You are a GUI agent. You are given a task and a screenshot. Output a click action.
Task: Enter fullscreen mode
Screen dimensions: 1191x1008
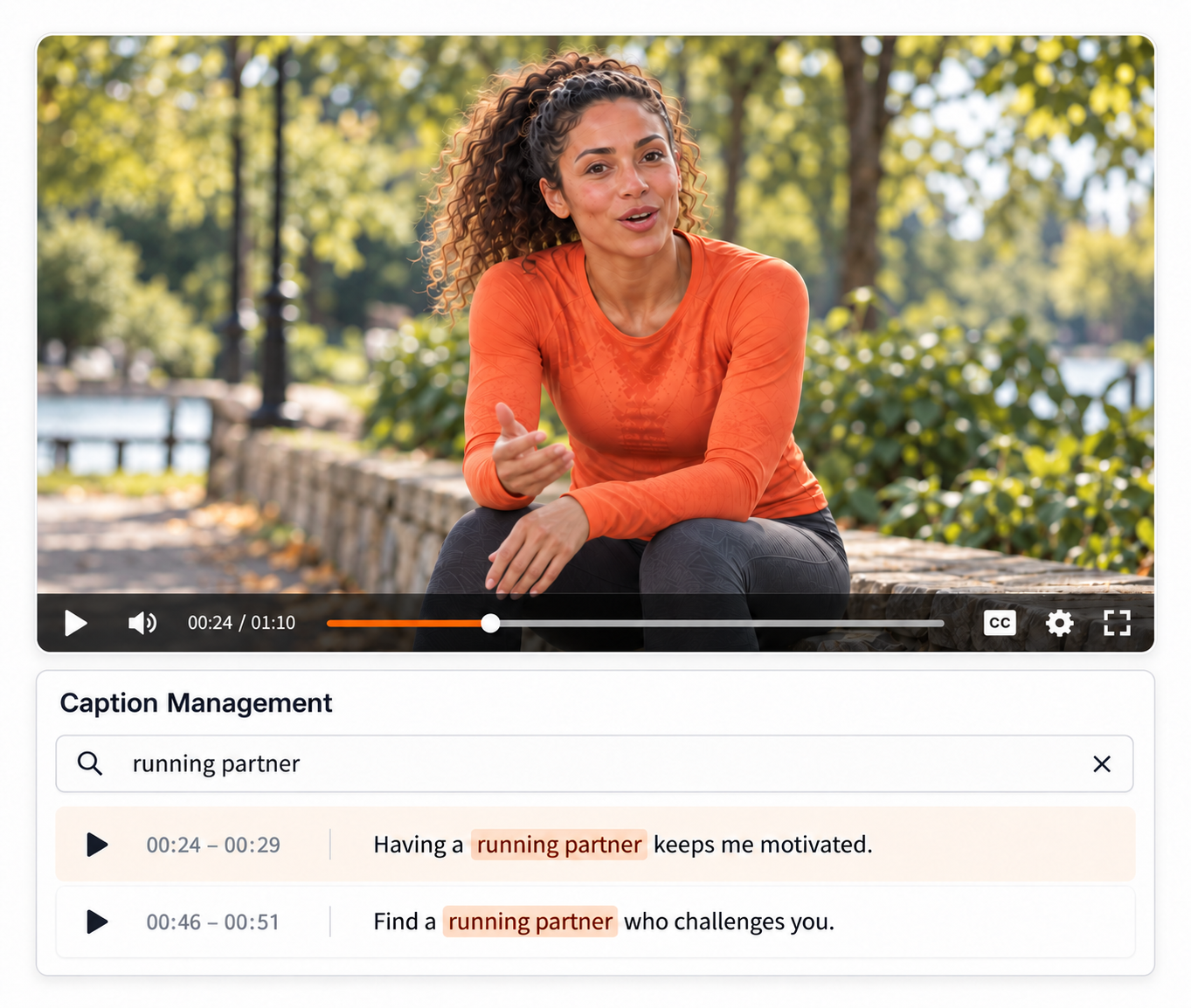coord(1117,623)
